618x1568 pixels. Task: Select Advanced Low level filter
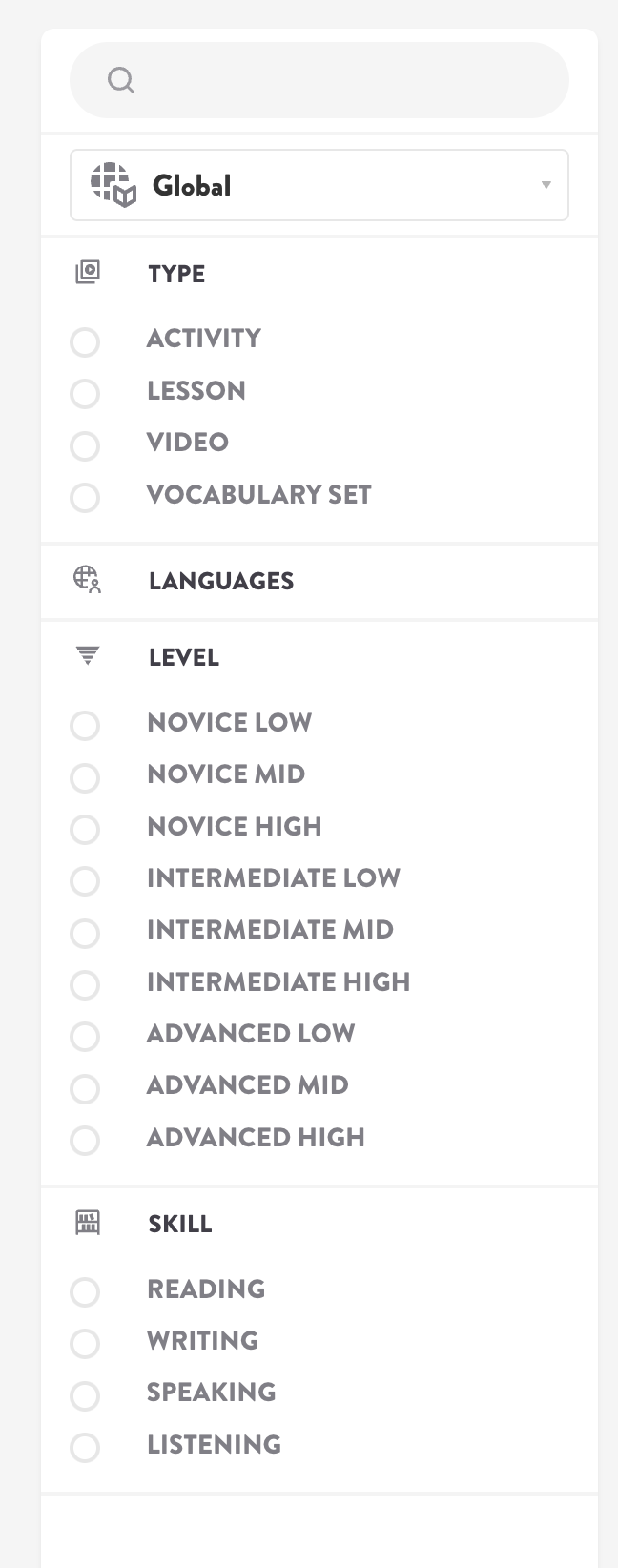pyautogui.click(x=85, y=1036)
